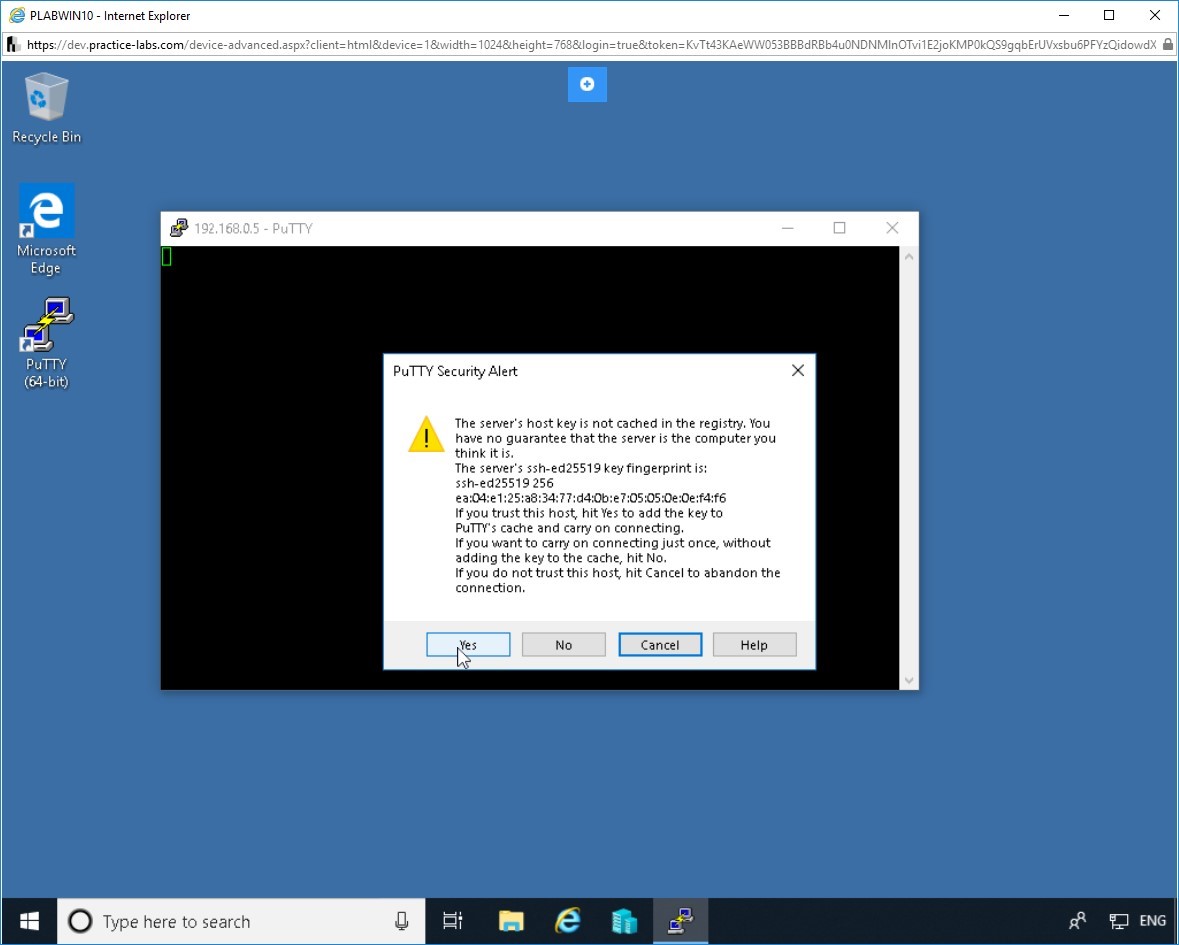Click the Internet Explorer title bar icon
Image resolution: width=1179 pixels, height=945 pixels.
click(x=16, y=15)
